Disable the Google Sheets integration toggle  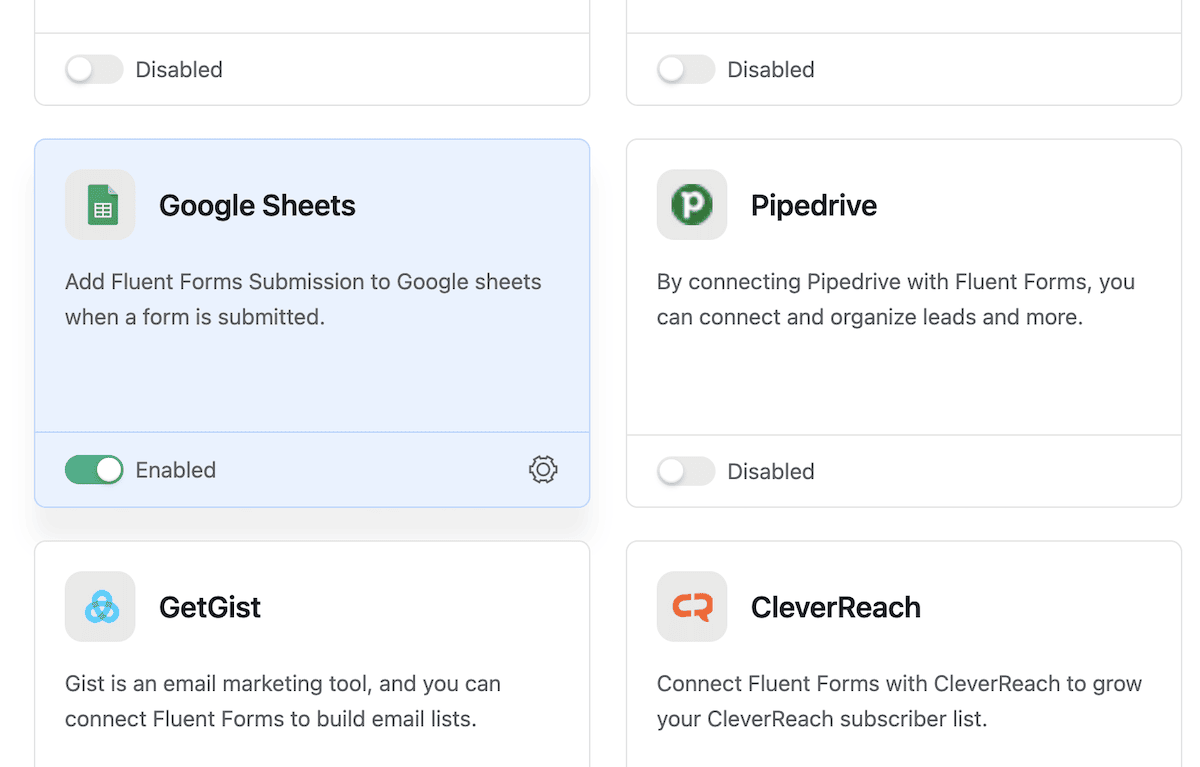pyautogui.click(x=94, y=470)
